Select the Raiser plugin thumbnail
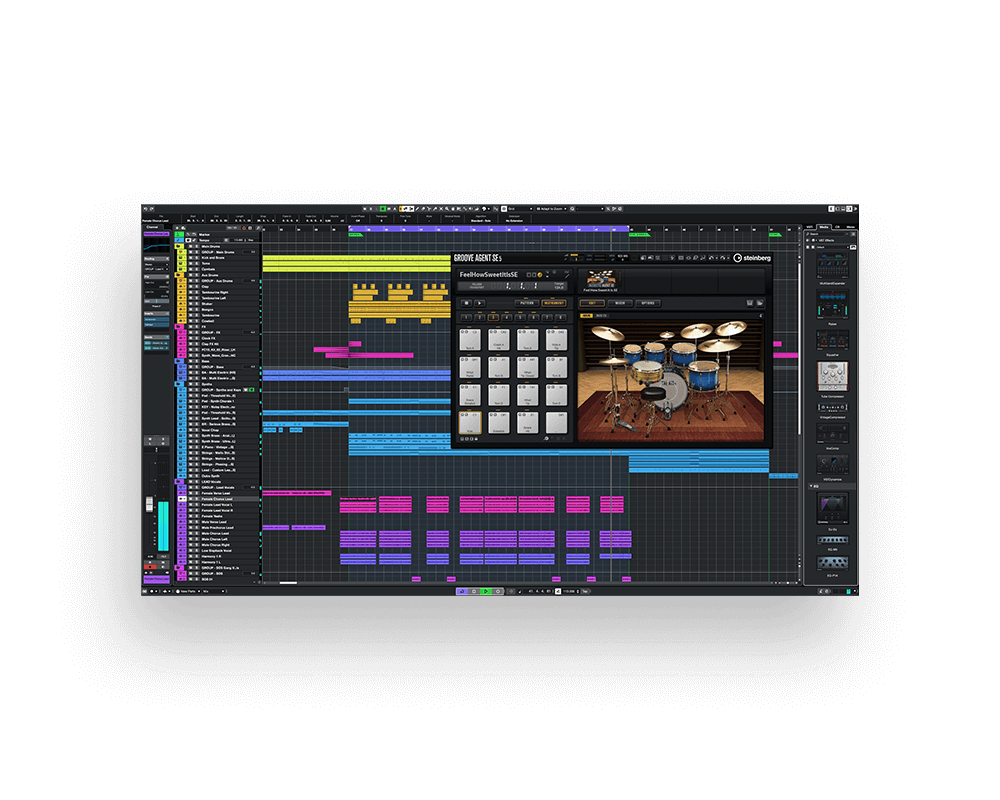Viewport: 1000px width, 800px height. click(x=832, y=305)
